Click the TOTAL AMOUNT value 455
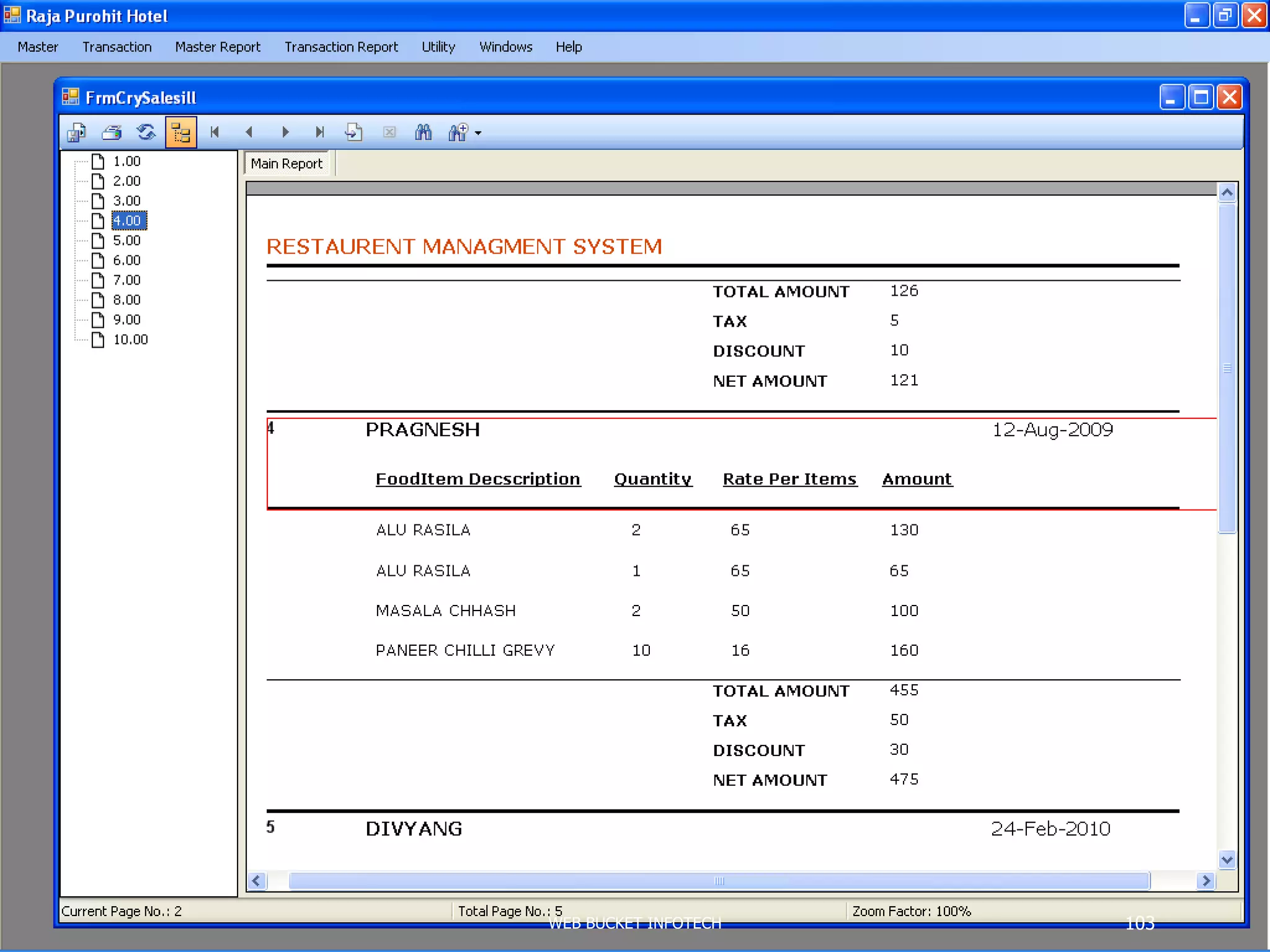Screen dimensions: 1270x952 (904, 690)
